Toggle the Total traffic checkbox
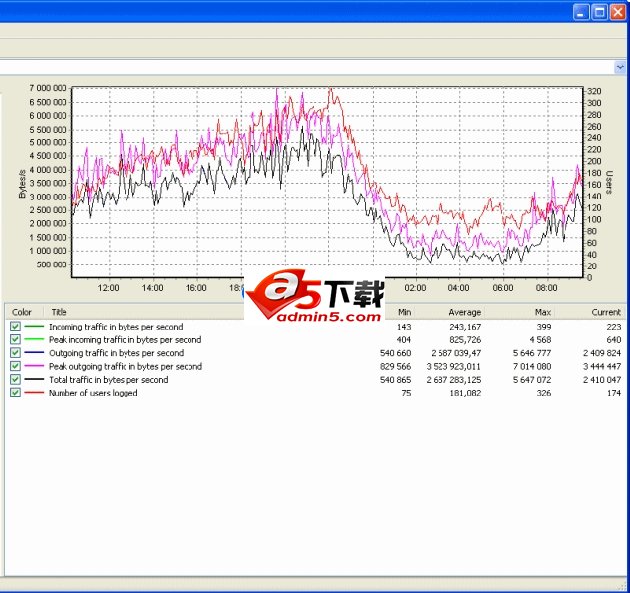The height and width of the screenshot is (593, 630). coord(15,380)
